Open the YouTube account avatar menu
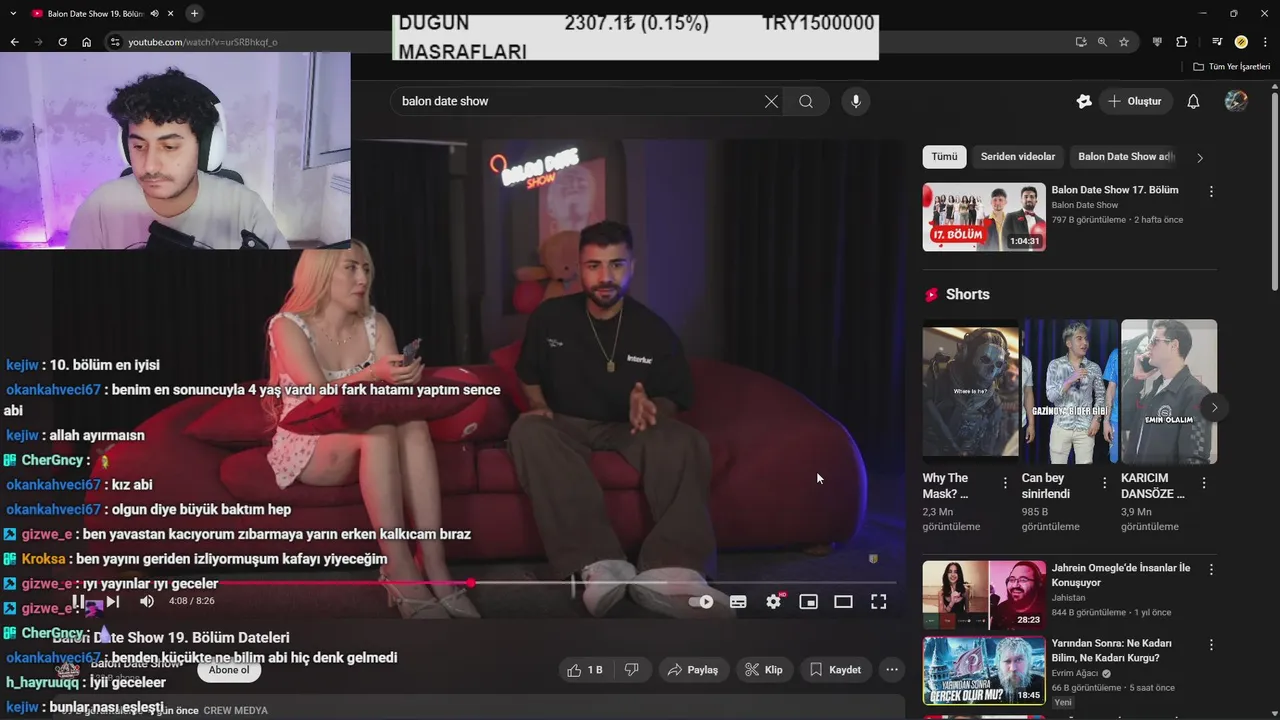The height and width of the screenshot is (720, 1280). point(1236,101)
